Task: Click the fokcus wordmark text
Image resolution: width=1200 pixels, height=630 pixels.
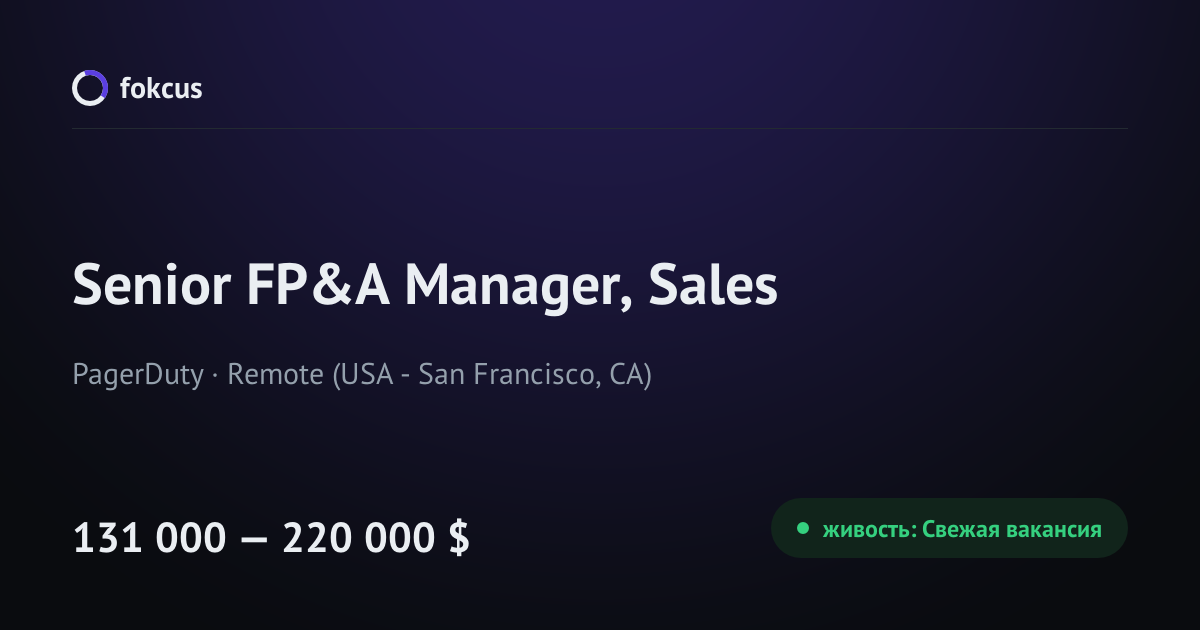Action: click(161, 88)
